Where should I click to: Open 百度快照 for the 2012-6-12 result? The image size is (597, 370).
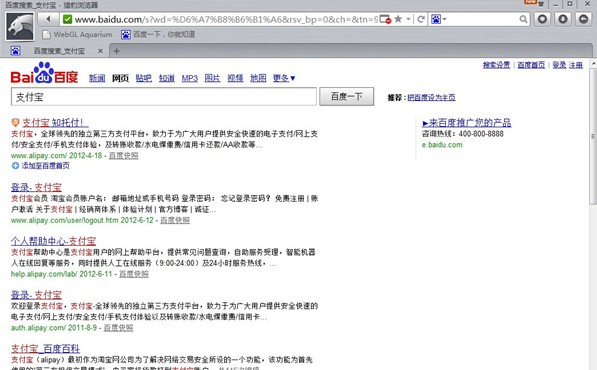175,220
